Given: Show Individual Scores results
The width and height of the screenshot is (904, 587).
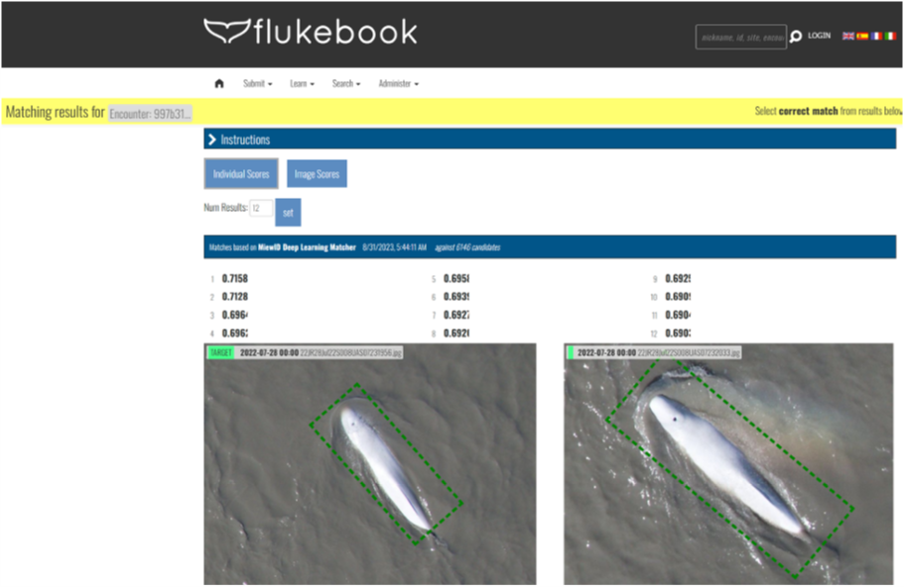Looking at the screenshot, I should pos(241,174).
